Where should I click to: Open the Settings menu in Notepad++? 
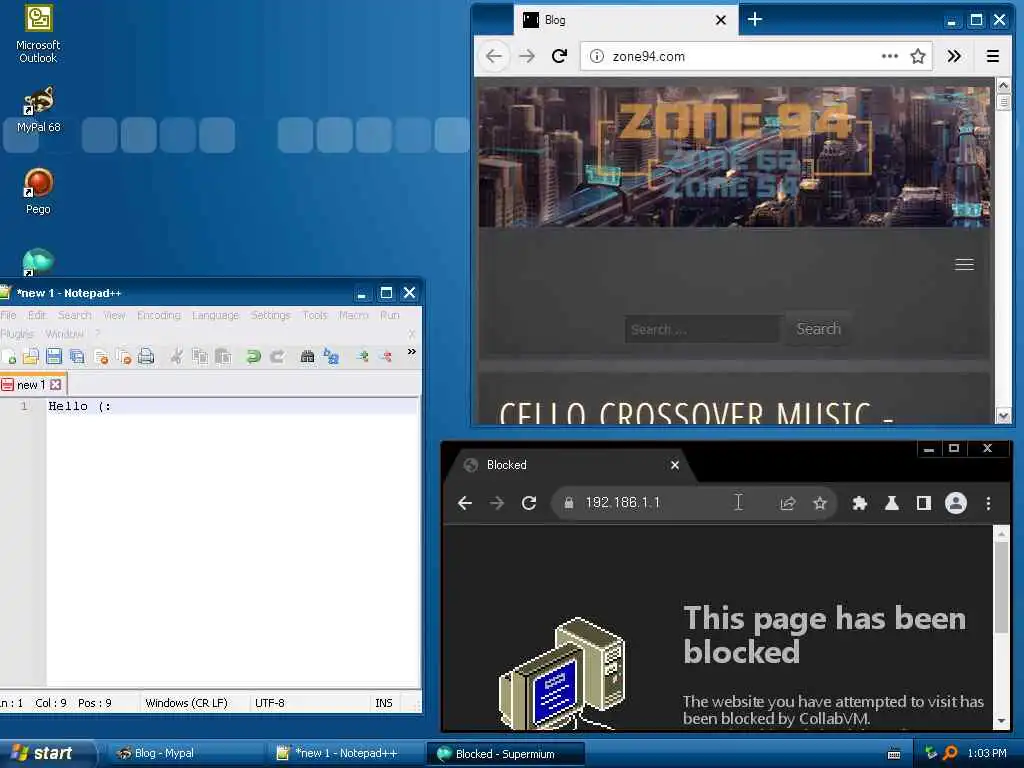pos(270,315)
